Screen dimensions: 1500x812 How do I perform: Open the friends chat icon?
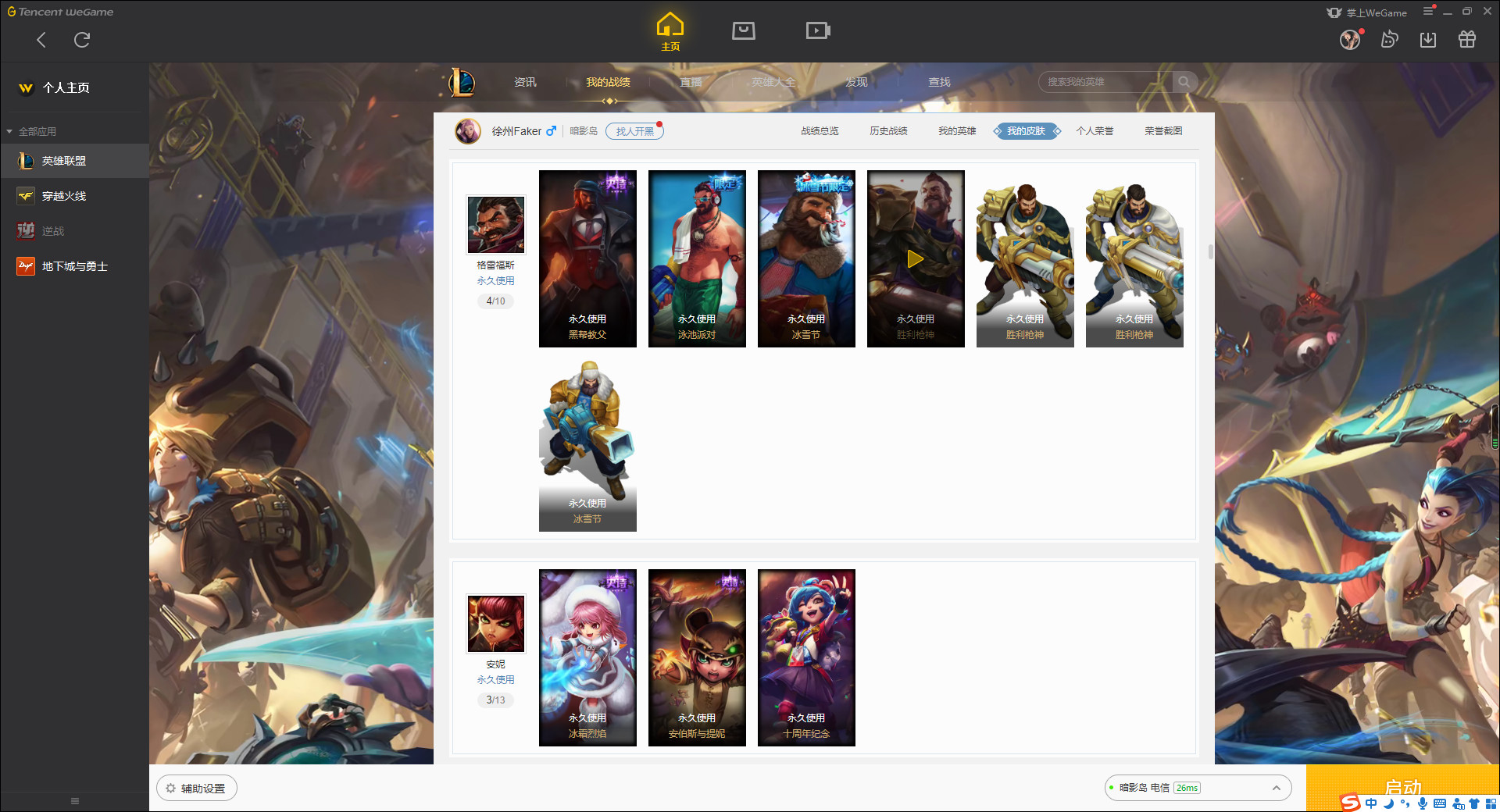[1389, 39]
